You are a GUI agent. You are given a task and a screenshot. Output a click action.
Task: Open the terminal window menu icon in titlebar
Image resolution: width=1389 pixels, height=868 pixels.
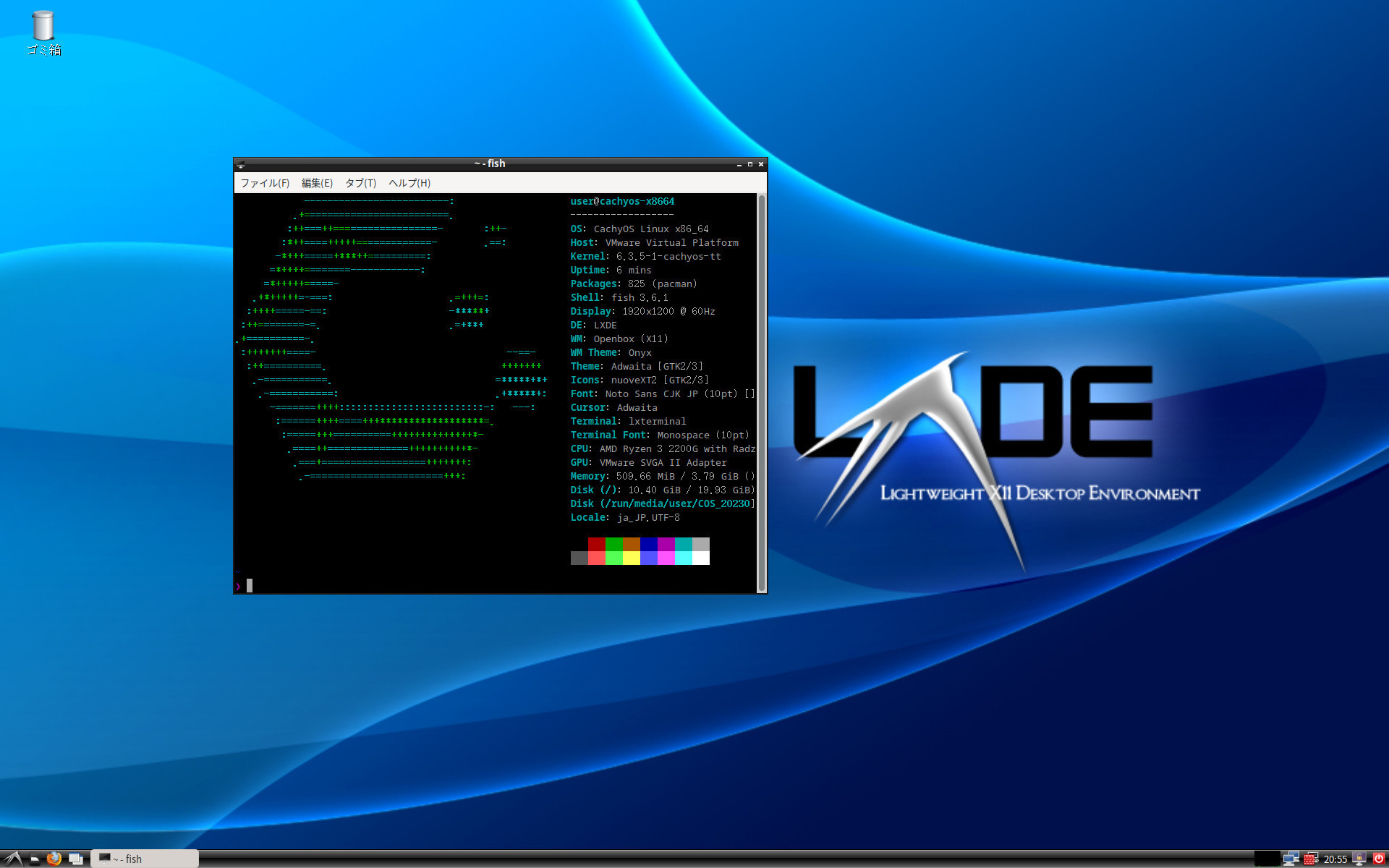coord(241,164)
